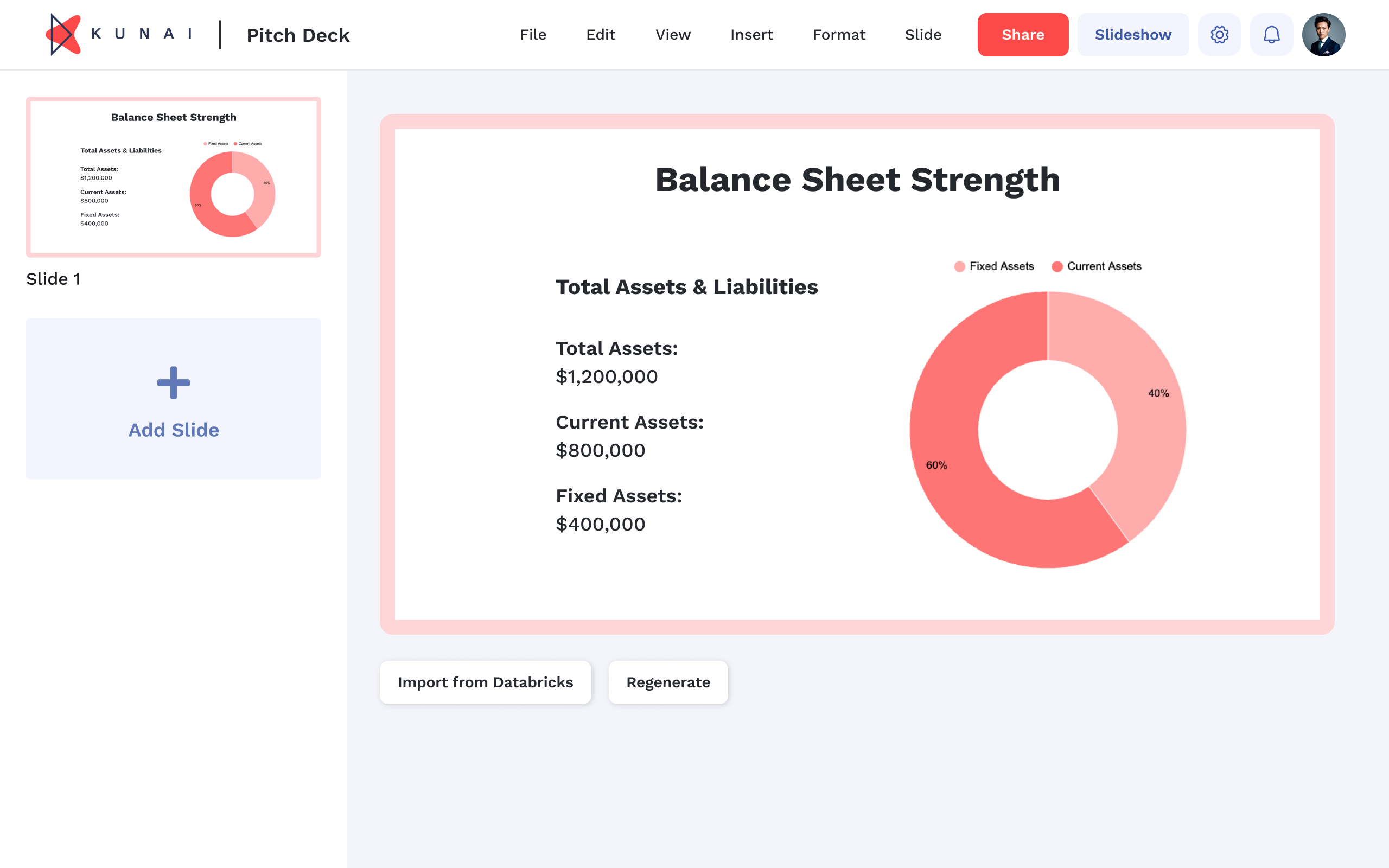This screenshot has height=868, width=1389.
Task: Open the Slide menu
Action: (922, 34)
